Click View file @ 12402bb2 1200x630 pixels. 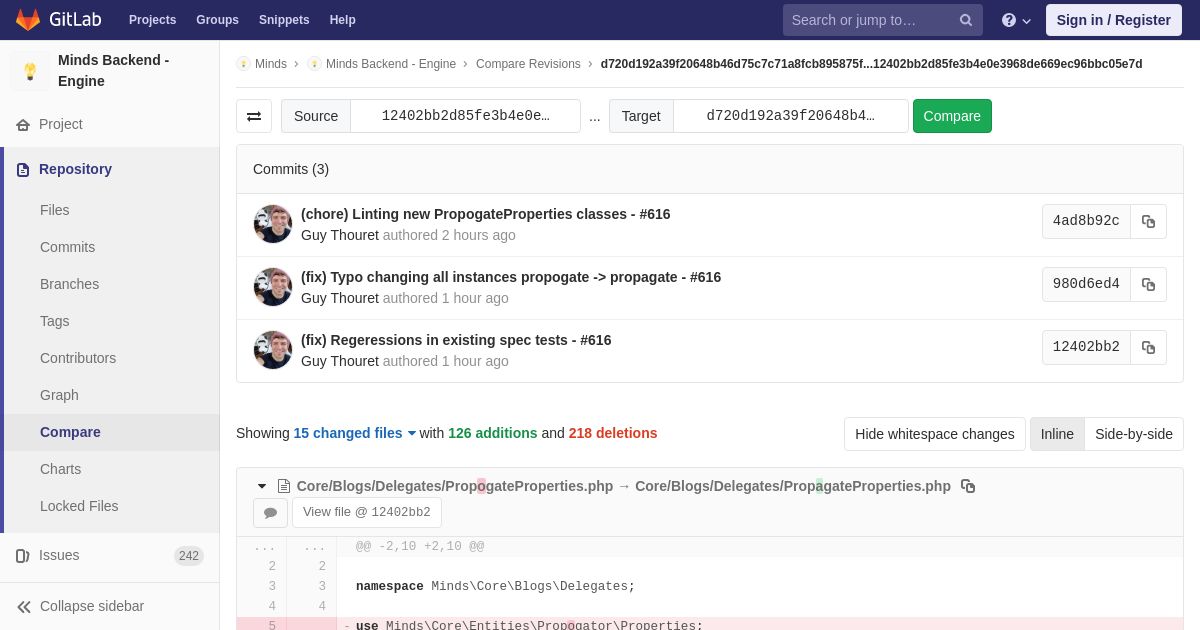click(366, 513)
